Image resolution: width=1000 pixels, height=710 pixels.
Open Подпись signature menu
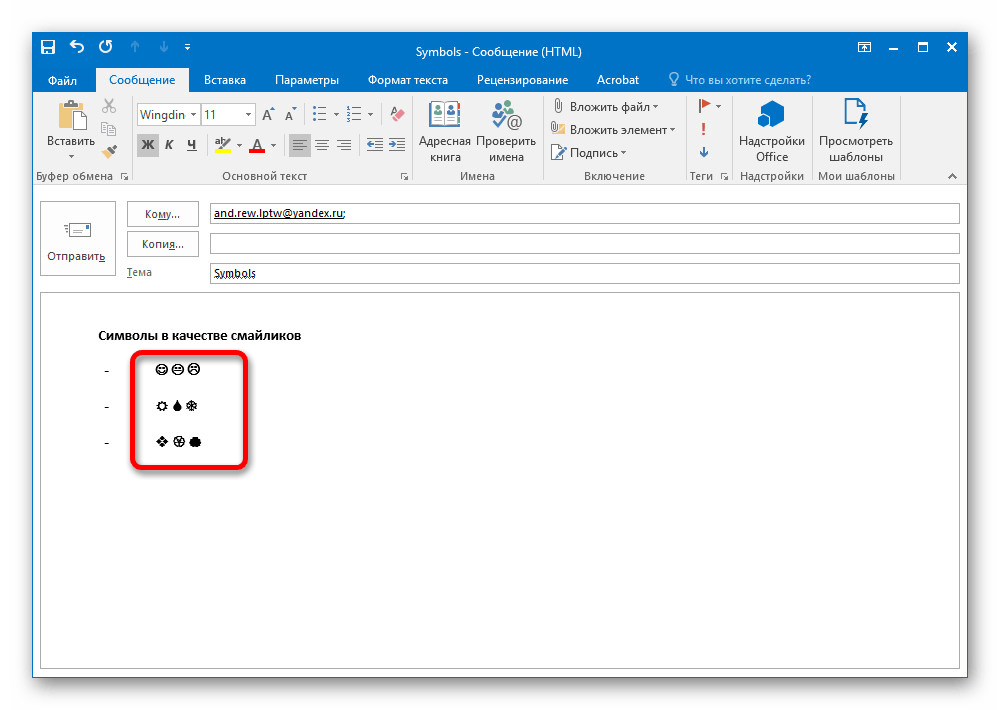[589, 153]
